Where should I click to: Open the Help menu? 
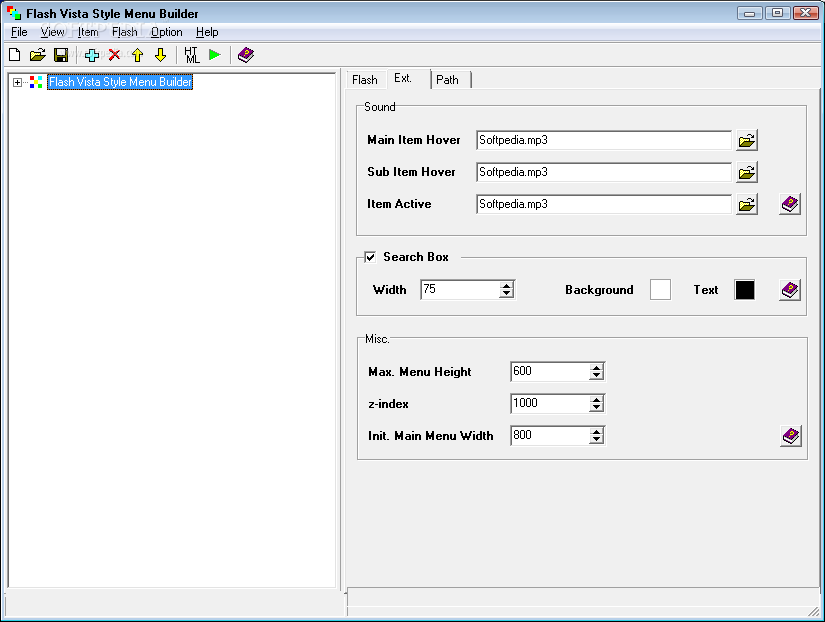(x=207, y=32)
